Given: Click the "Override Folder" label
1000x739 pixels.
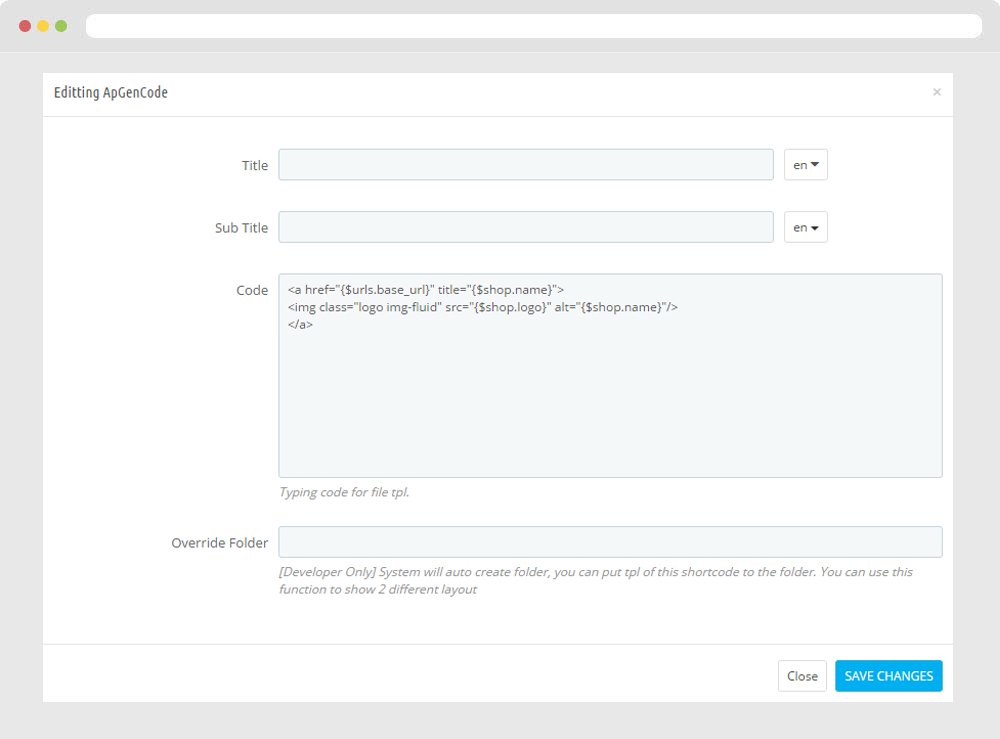Looking at the screenshot, I should 219,543.
